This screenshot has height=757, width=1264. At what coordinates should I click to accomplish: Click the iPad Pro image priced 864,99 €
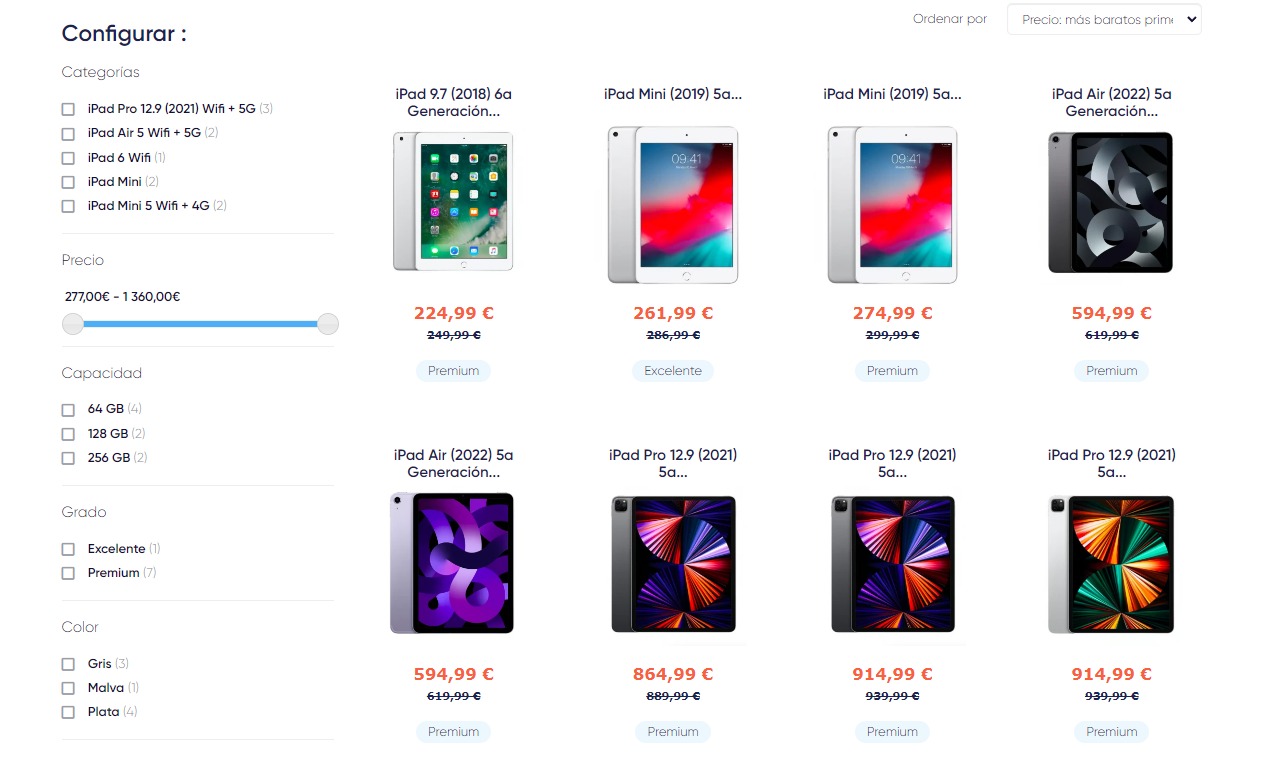coord(673,563)
